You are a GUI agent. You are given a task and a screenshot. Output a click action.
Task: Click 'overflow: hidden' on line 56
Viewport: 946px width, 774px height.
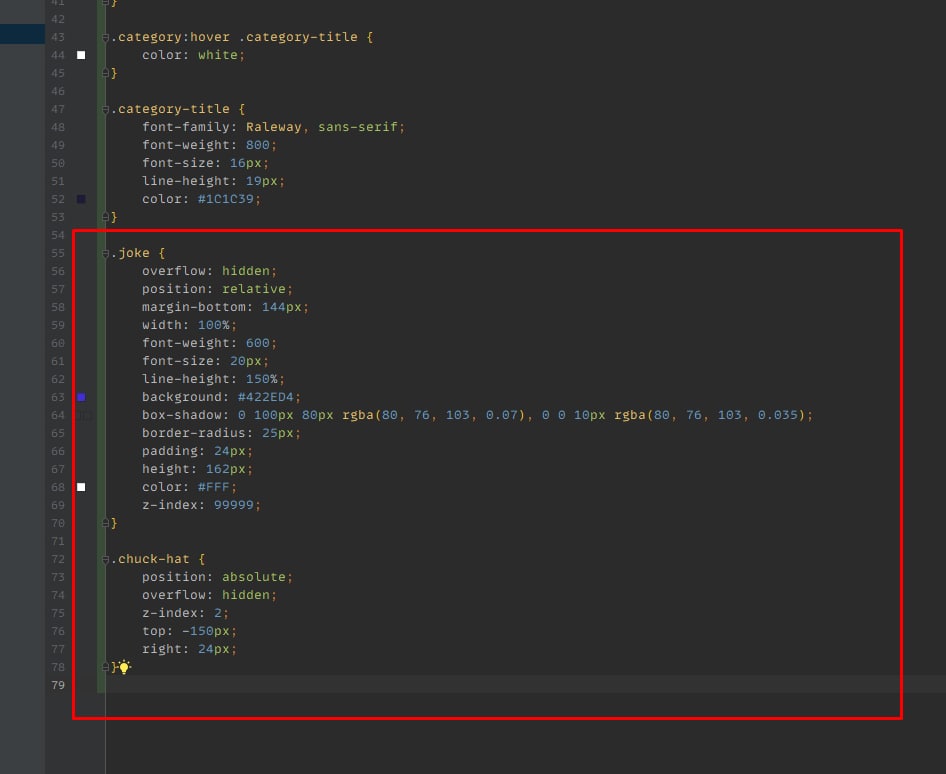pyautogui.click(x=209, y=271)
